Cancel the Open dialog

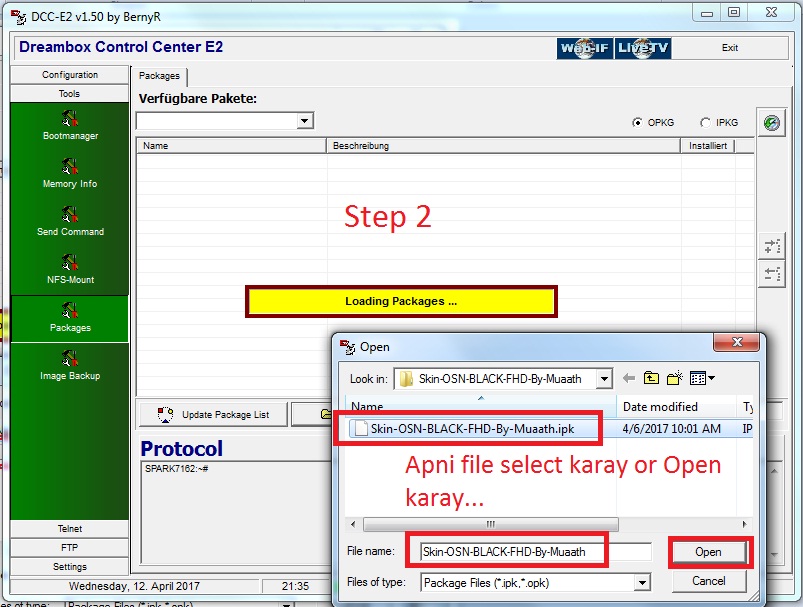point(708,581)
